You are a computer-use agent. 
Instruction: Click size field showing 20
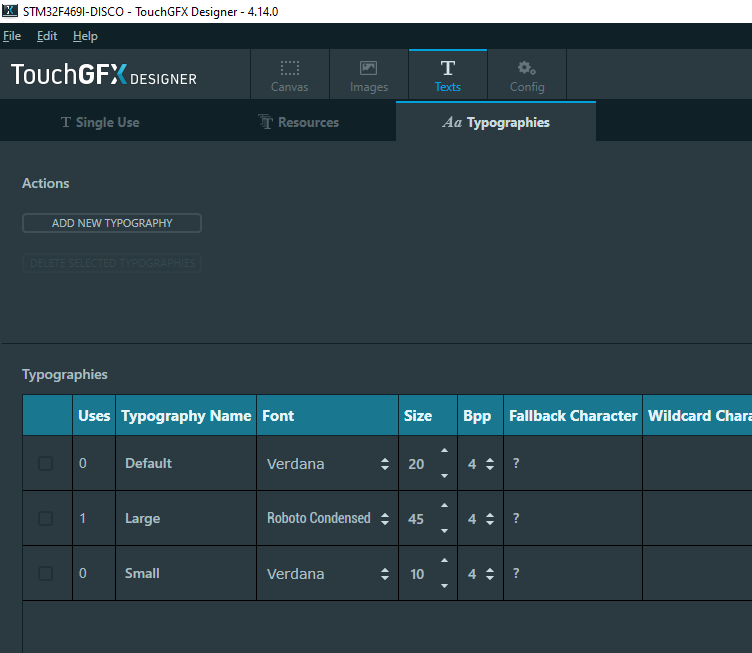coord(416,464)
